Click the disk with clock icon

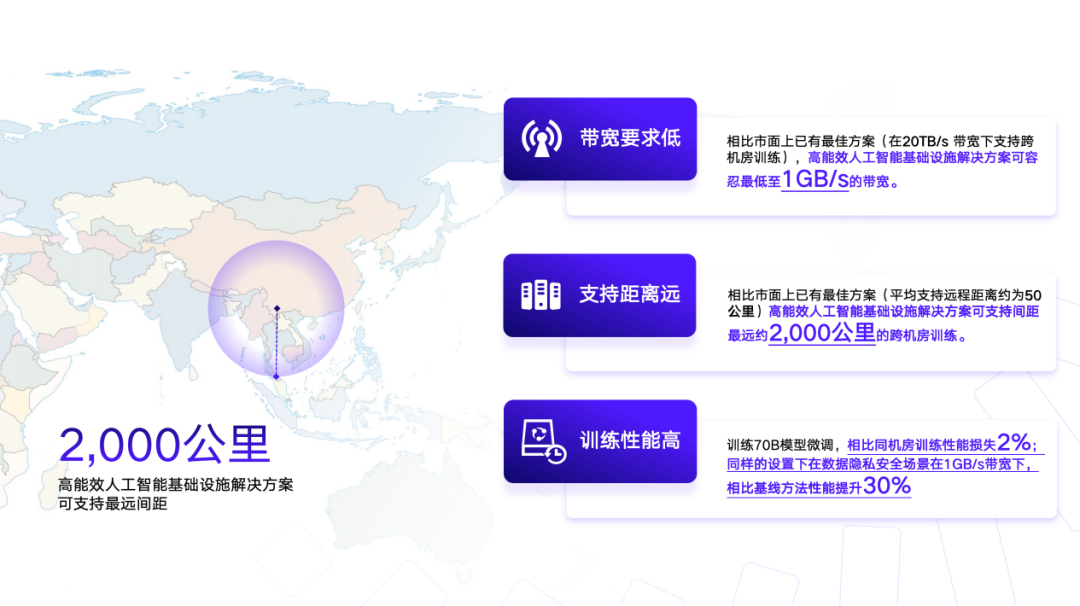(x=543, y=441)
